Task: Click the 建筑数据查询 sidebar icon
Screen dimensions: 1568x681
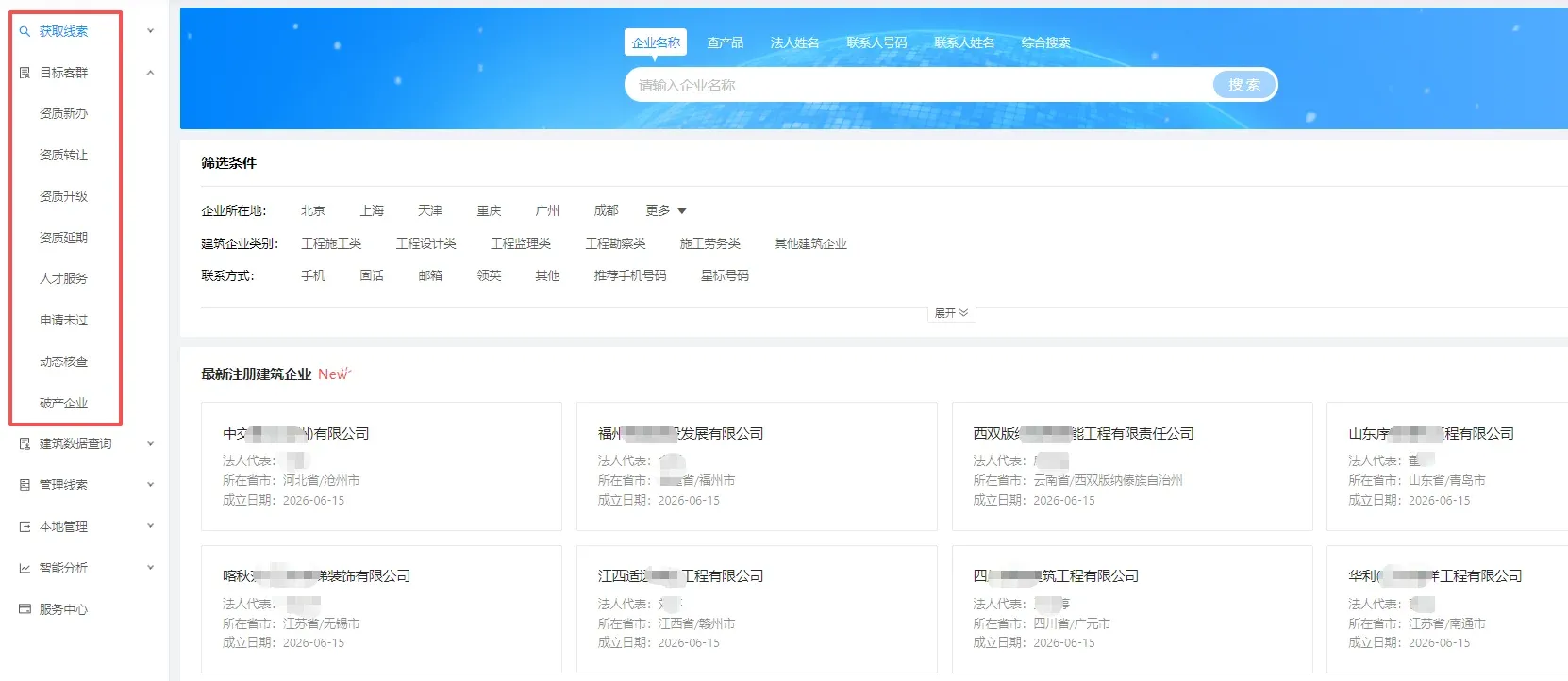Action: (25, 443)
